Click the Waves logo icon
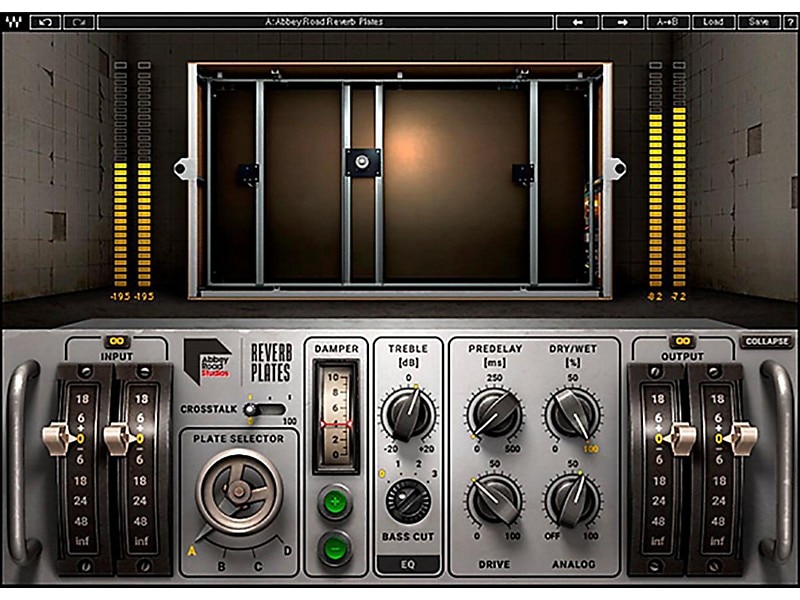 pos(14,22)
